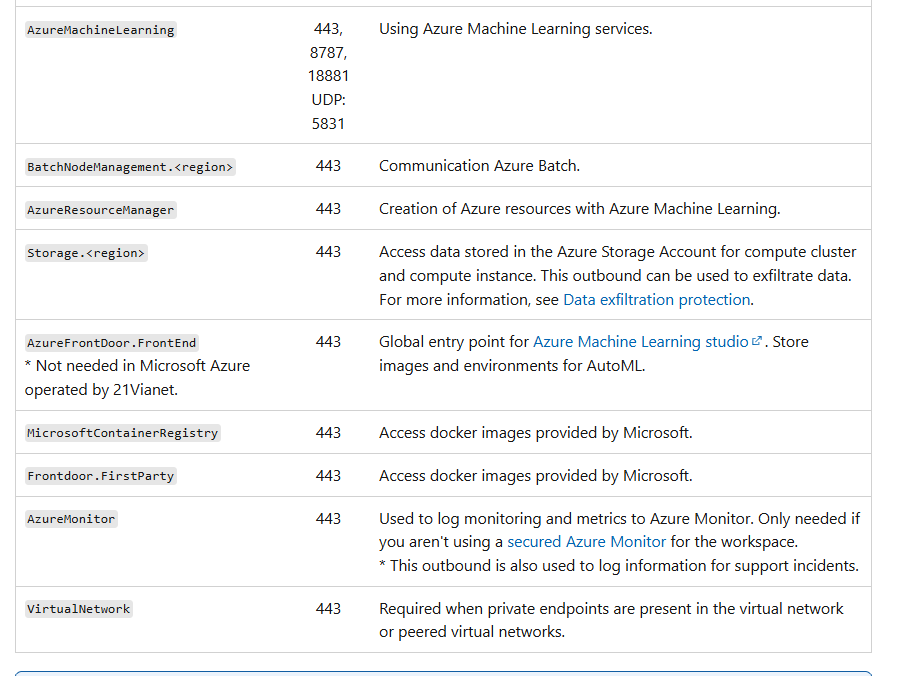Open the Azure Machine Learning studio link
918x676 pixels.
pos(640,342)
